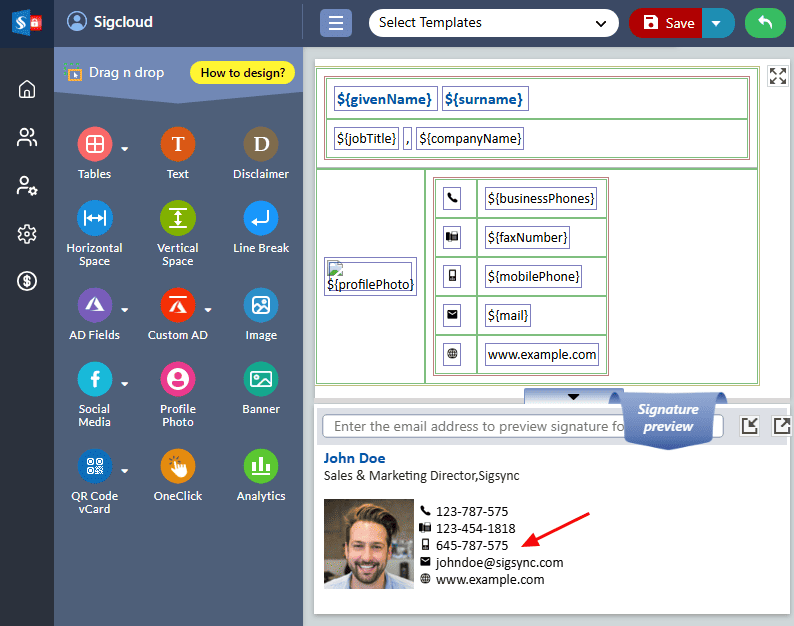This screenshot has height=626, width=794.
Task: Open the Select Templates dropdown
Action: pos(493,23)
